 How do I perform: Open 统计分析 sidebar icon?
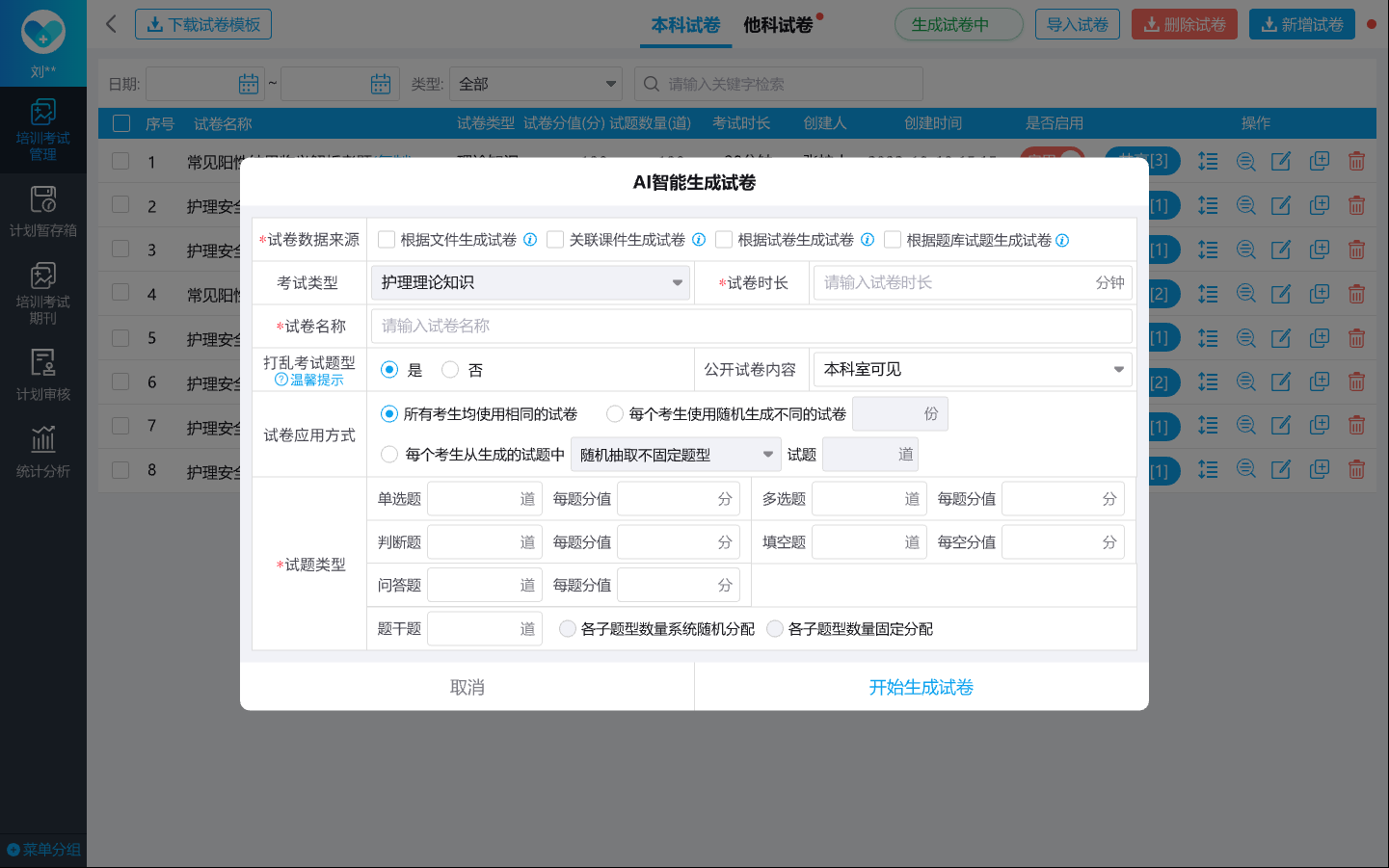tap(42, 452)
